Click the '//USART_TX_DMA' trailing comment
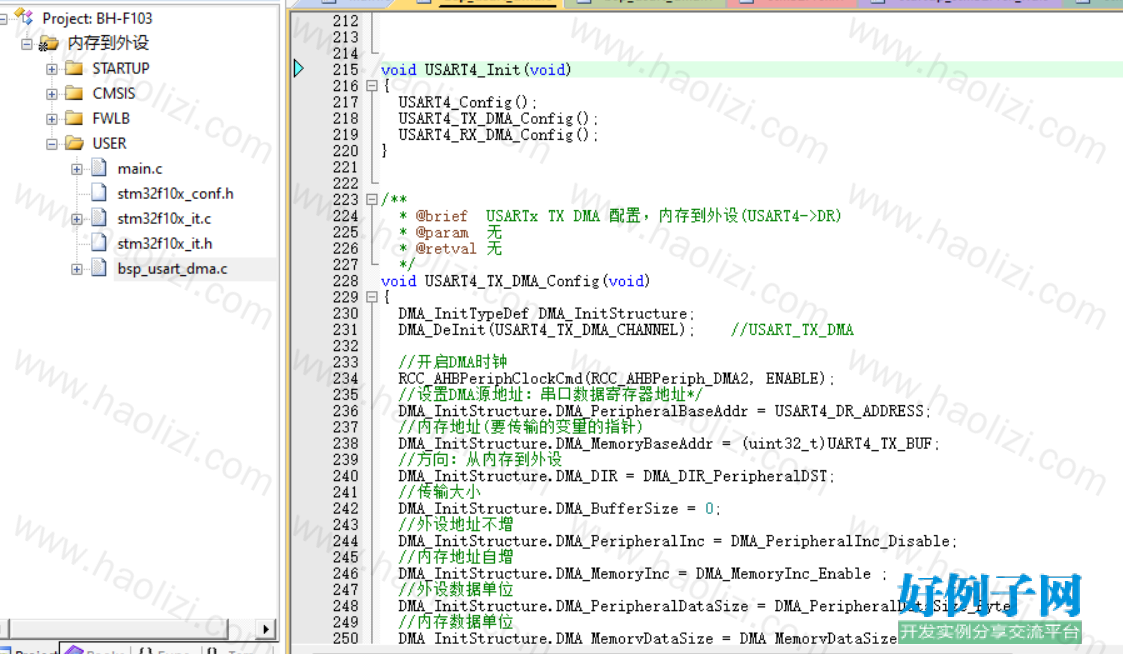 click(x=792, y=330)
